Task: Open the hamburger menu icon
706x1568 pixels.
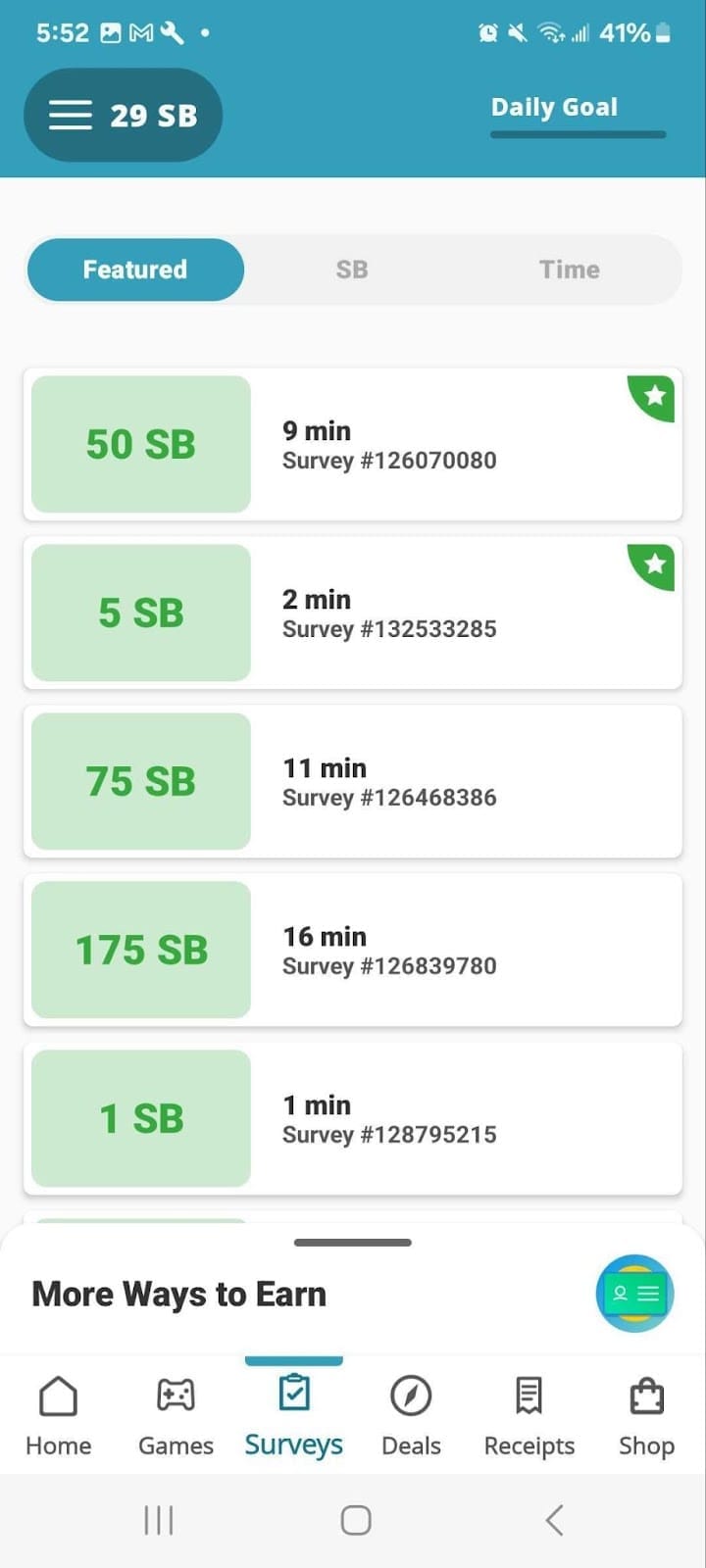Action: tap(71, 116)
